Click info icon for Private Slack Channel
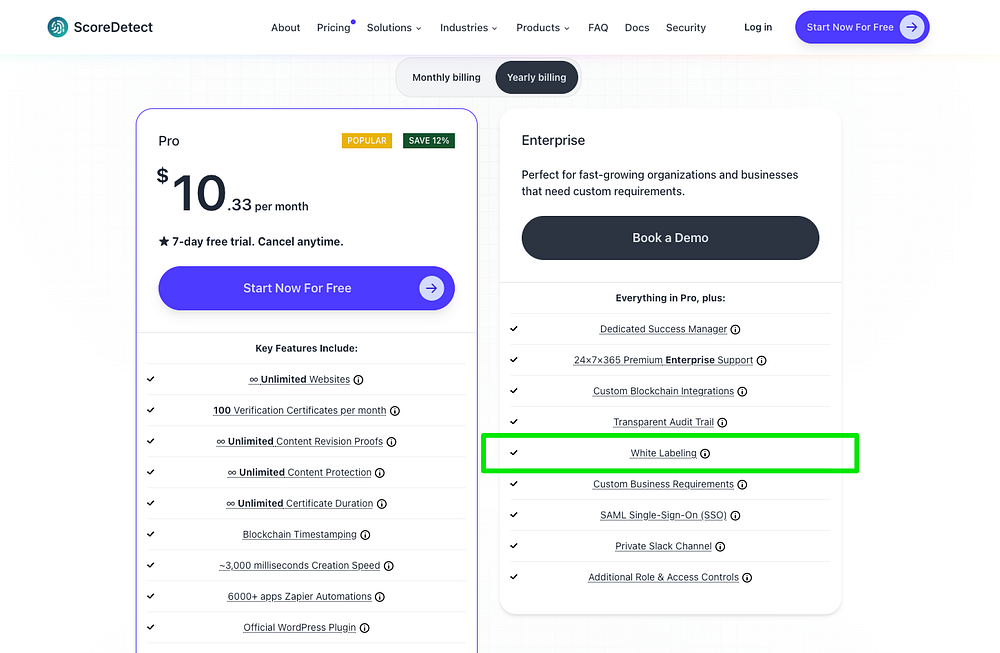 [x=720, y=547]
